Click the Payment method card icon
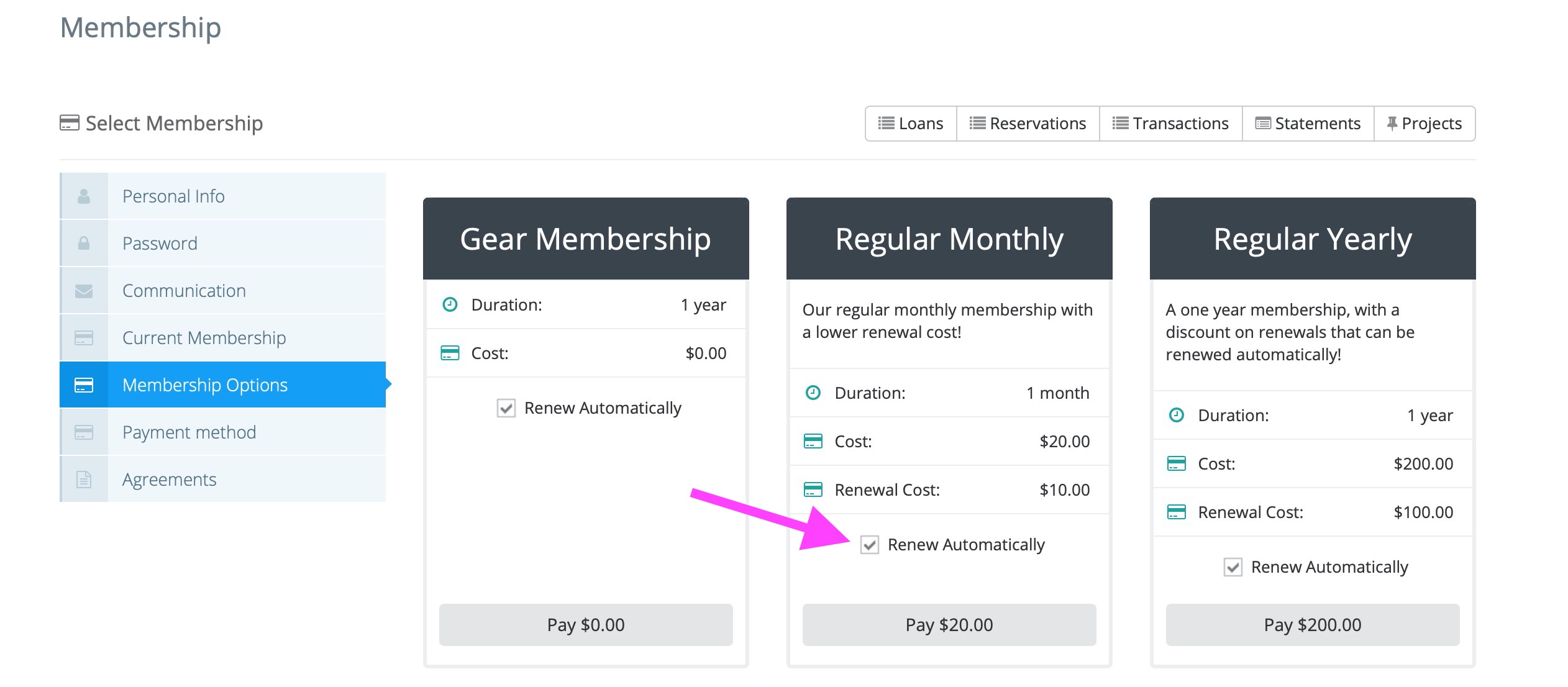Image resolution: width=1568 pixels, height=687 pixels. (84, 432)
